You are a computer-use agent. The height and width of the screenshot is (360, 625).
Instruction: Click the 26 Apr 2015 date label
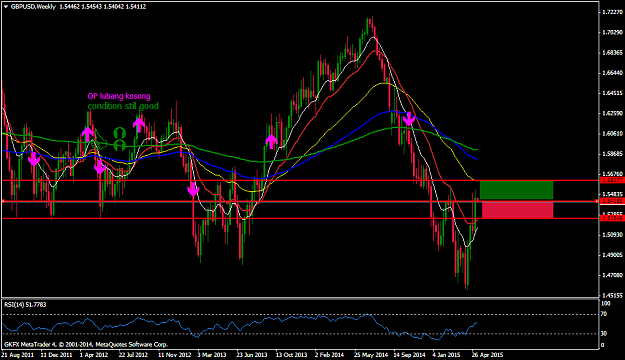click(487, 355)
